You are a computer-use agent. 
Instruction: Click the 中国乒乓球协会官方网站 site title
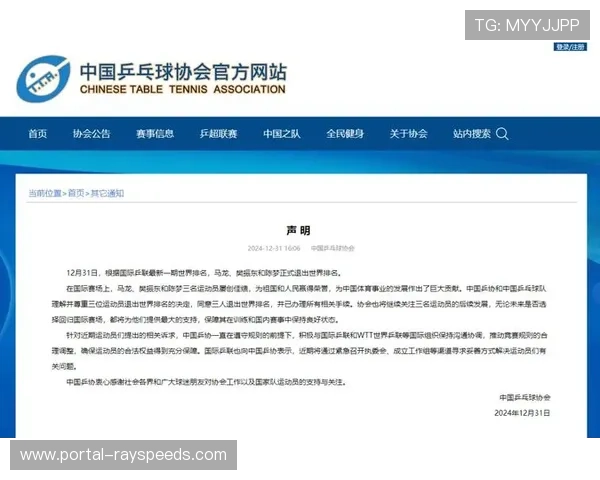pos(183,72)
